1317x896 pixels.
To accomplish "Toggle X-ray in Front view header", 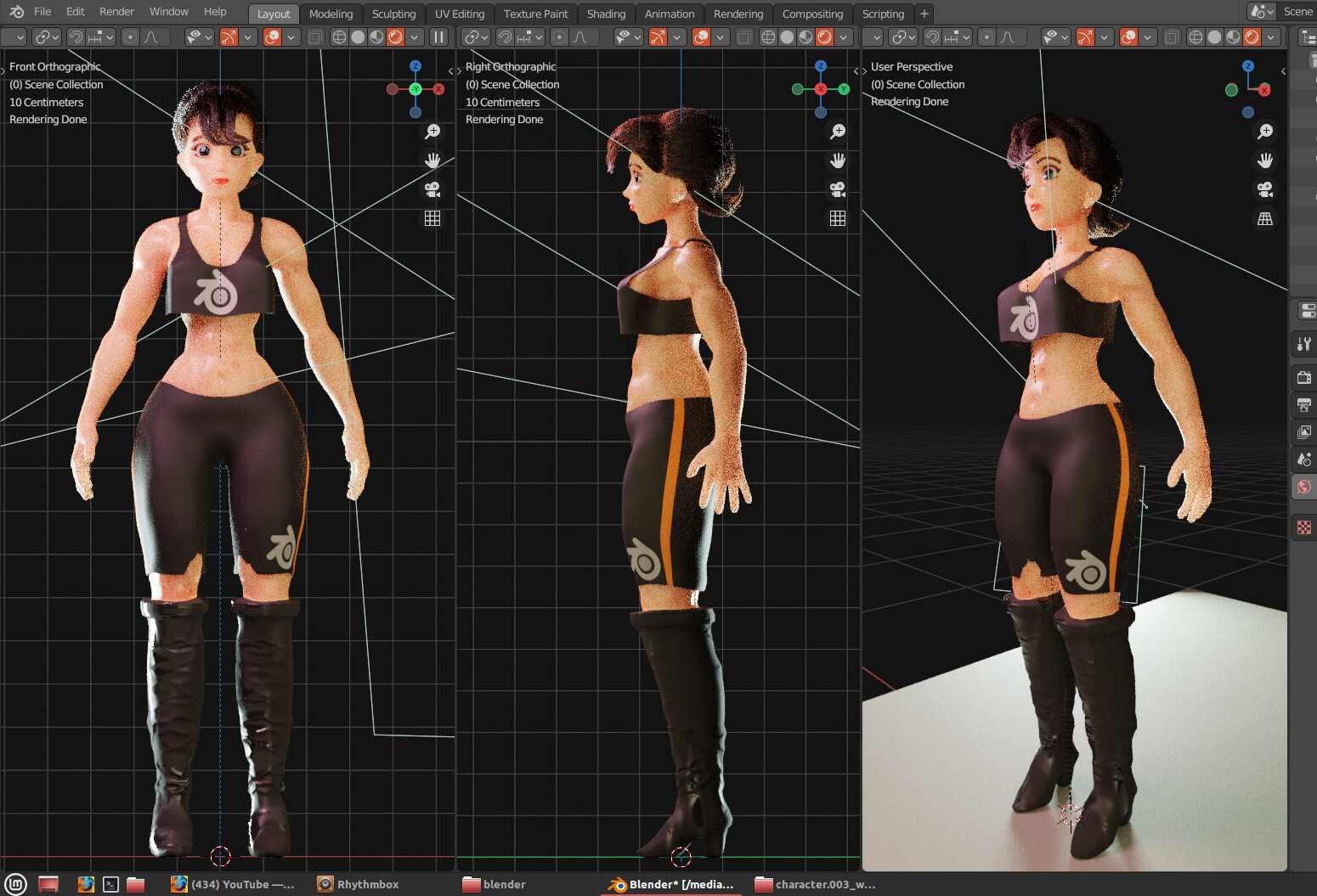I will coord(314,37).
